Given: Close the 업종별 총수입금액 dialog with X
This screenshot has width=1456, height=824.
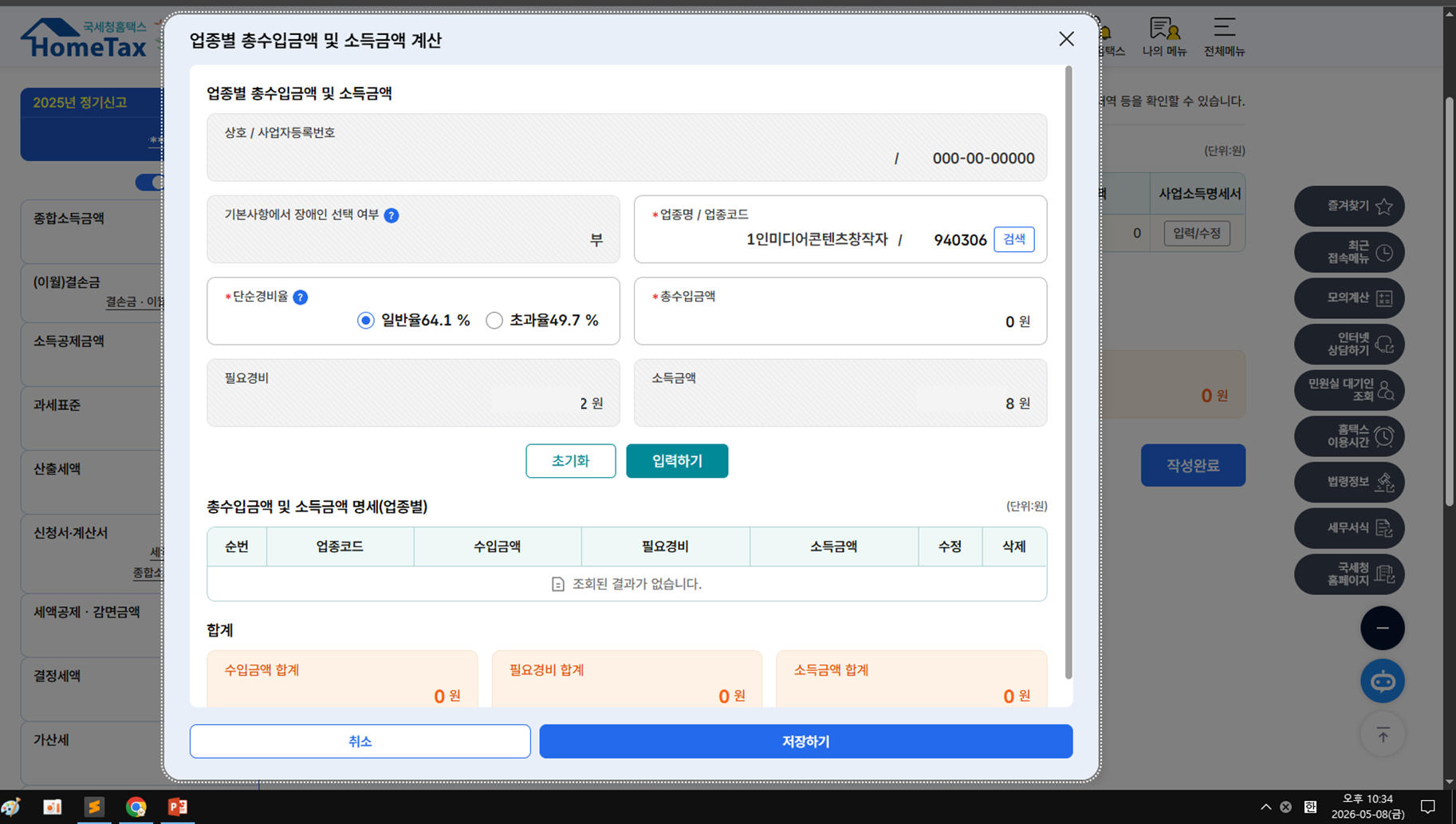Looking at the screenshot, I should tap(1066, 39).
